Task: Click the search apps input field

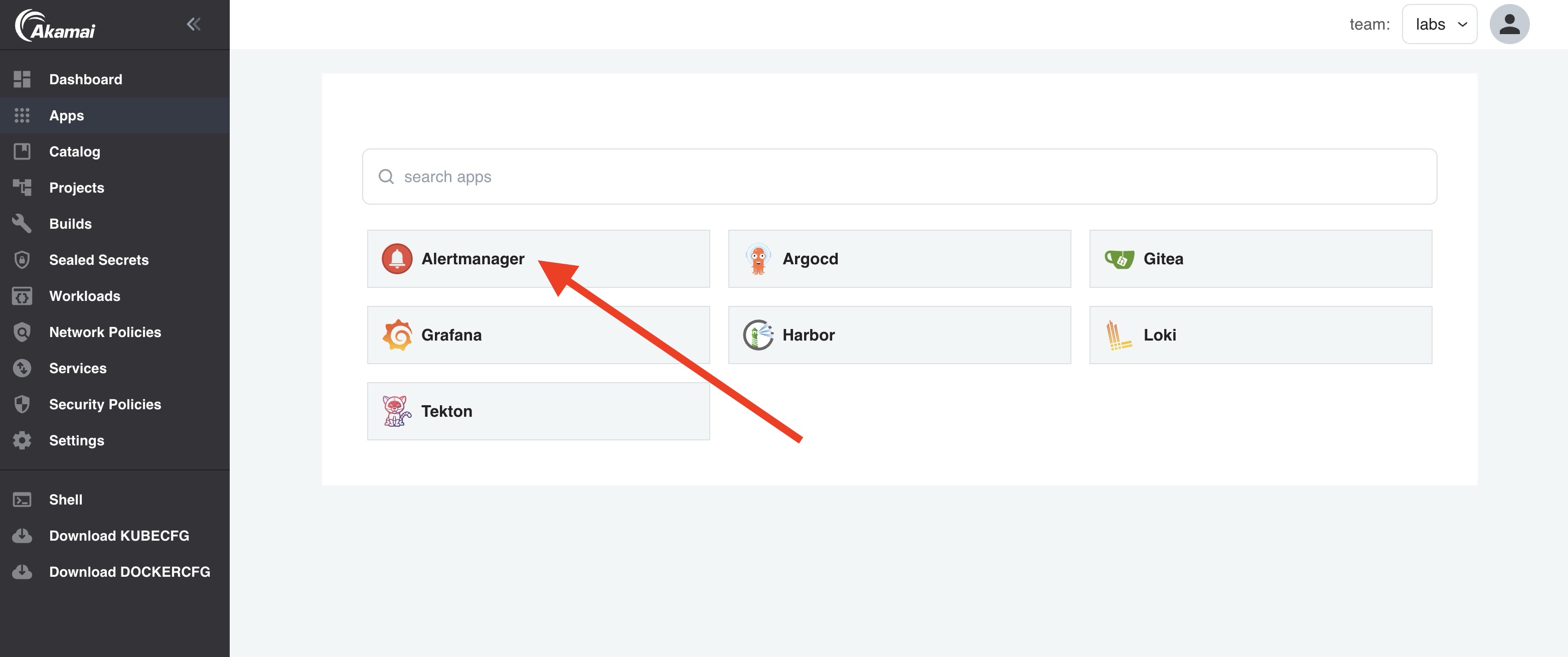Action: pos(899,177)
